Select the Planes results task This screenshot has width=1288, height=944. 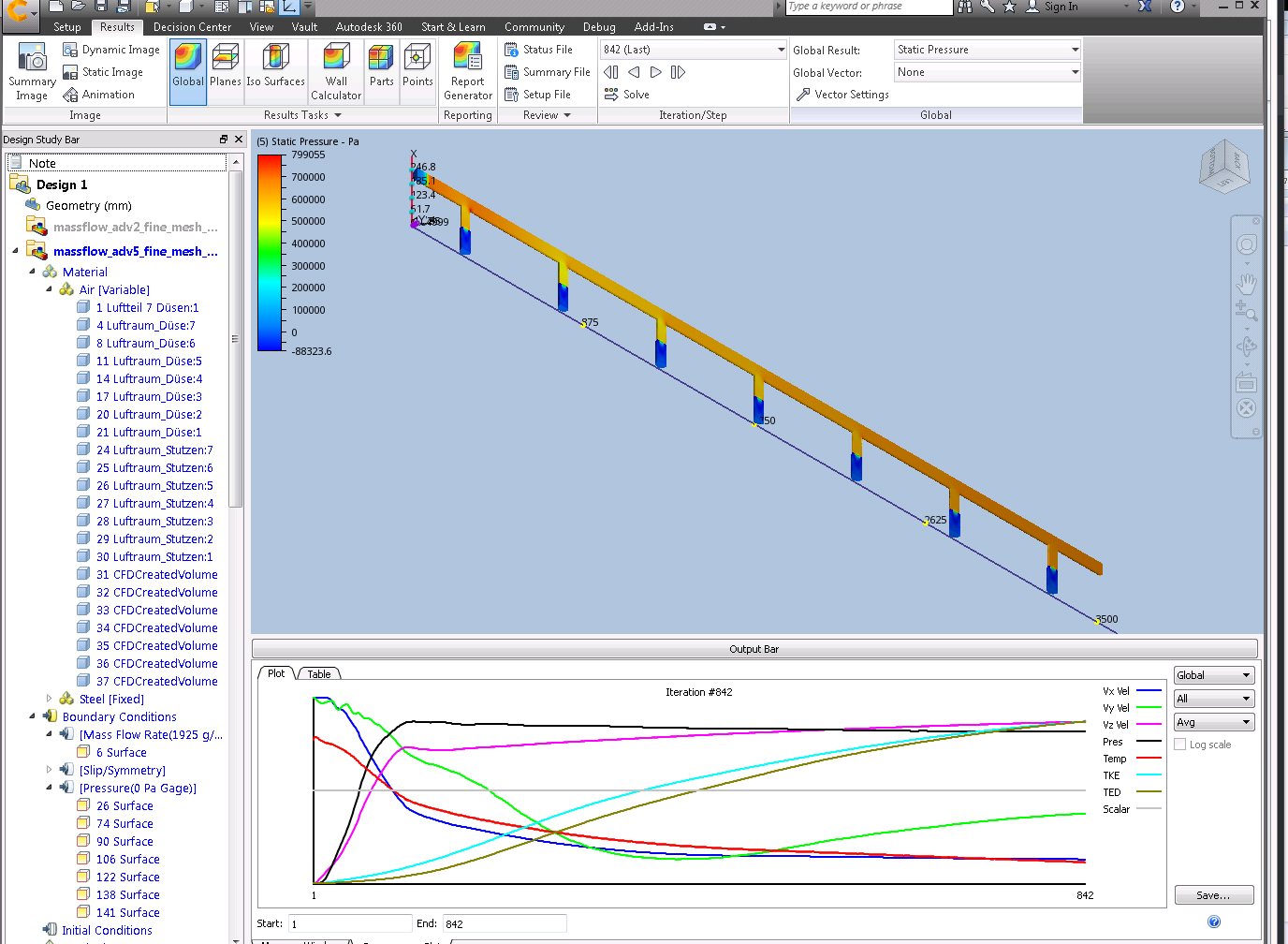click(226, 72)
